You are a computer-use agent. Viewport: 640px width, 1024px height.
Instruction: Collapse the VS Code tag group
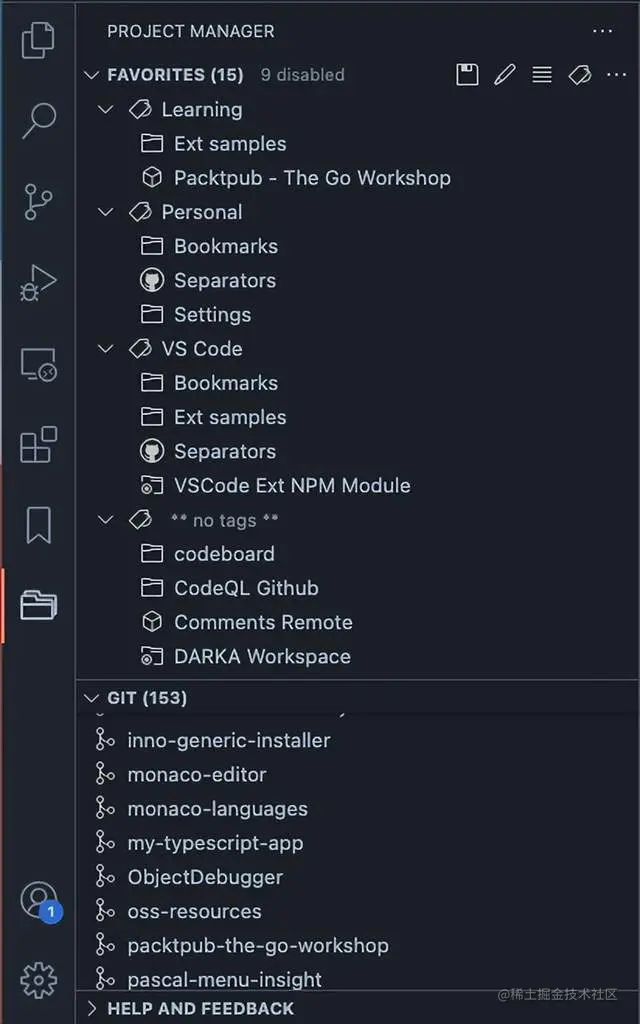coord(105,349)
